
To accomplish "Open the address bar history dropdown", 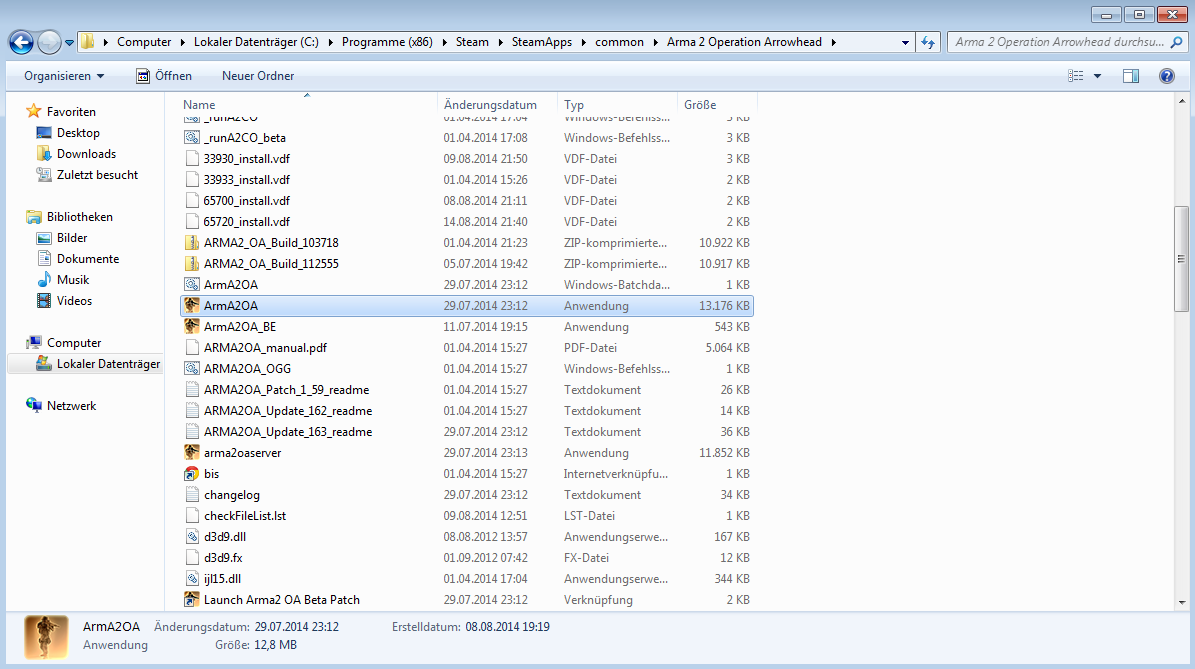I will click(x=905, y=43).
